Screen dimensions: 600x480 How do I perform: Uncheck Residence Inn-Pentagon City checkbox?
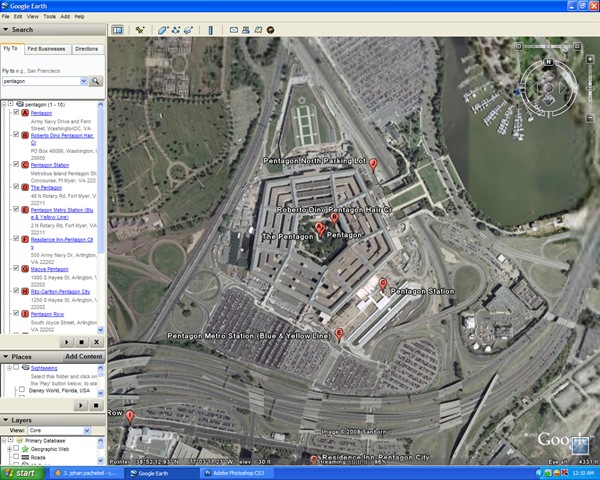tap(16, 238)
